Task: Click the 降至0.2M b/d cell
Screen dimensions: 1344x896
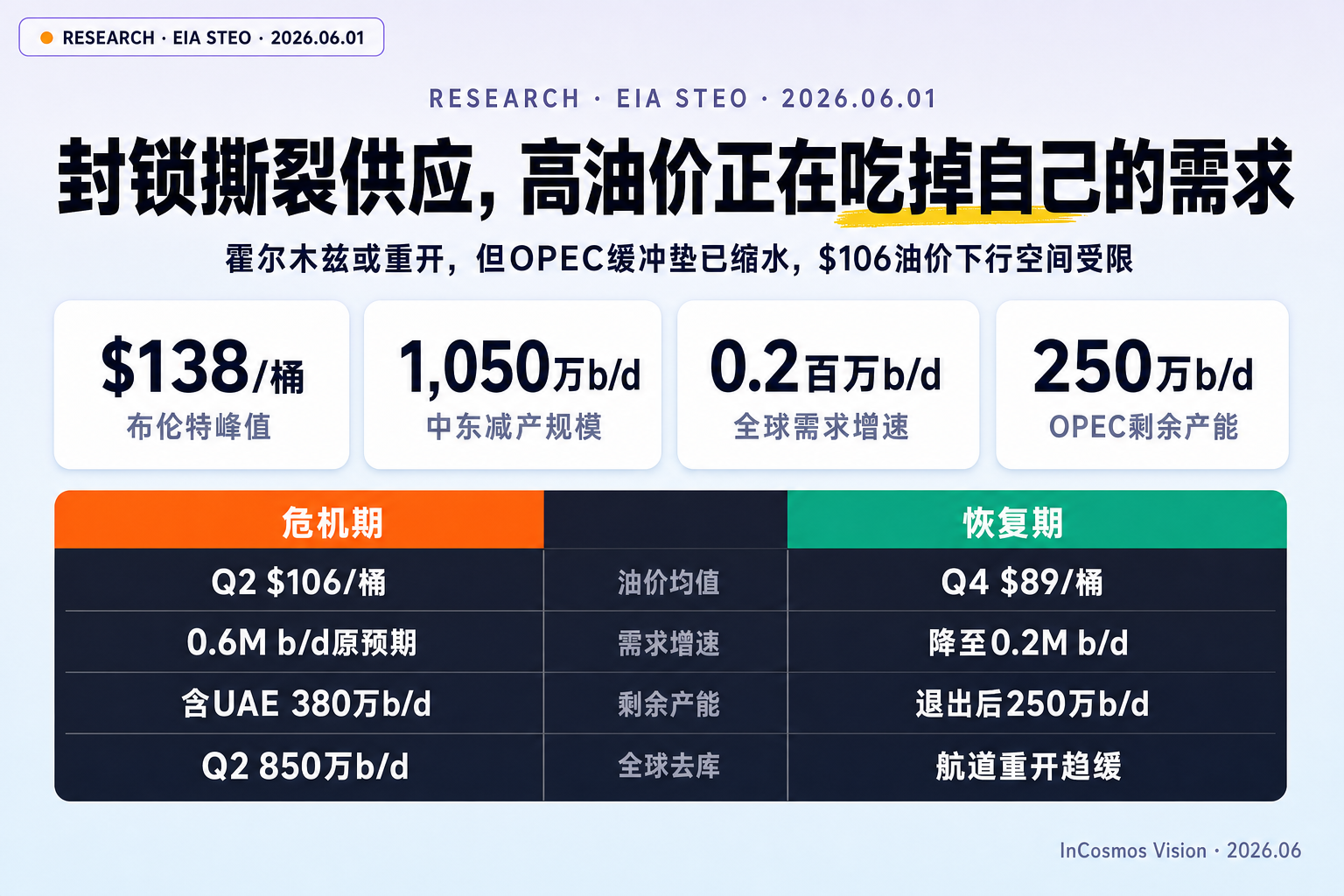Action: coord(1028,643)
